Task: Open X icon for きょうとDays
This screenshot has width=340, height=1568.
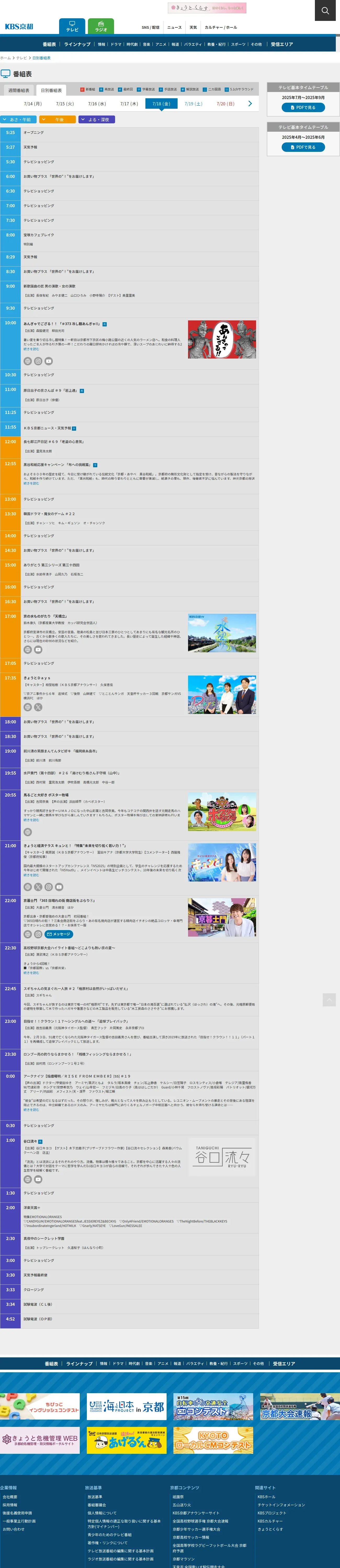Action: (38, 707)
